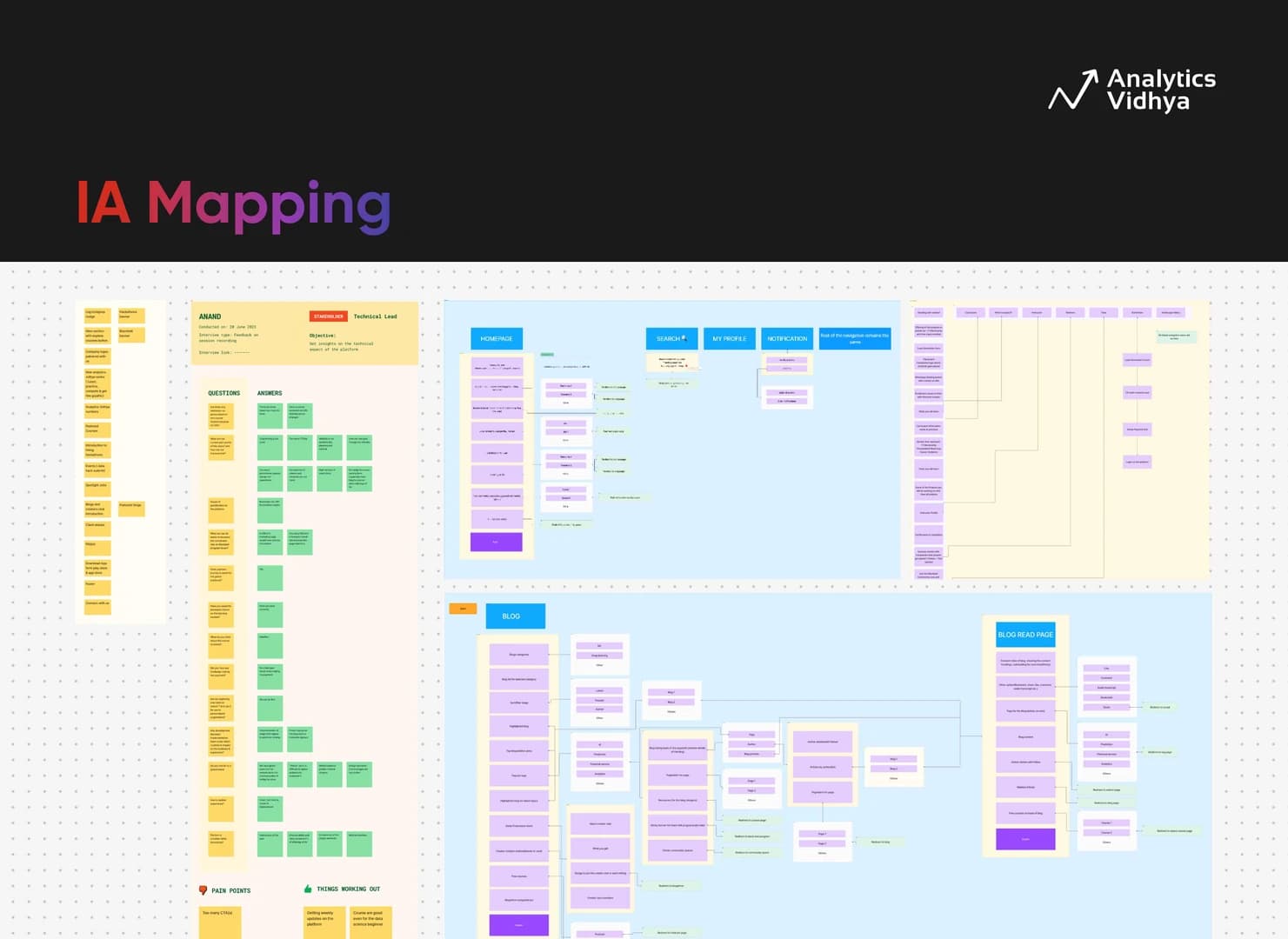The image size is (1288, 939).
Task: Click the blue BLOG header block
Action: pyautogui.click(x=515, y=616)
